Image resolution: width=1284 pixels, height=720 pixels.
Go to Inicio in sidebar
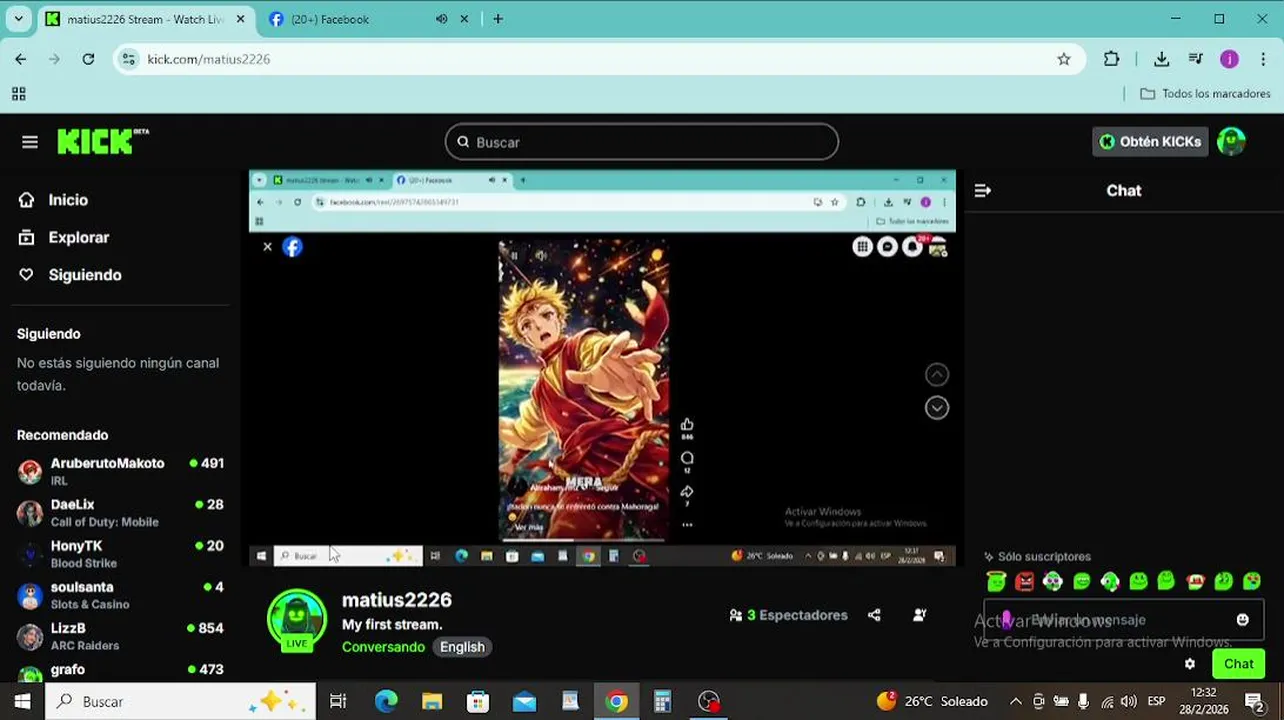[x=54, y=200]
